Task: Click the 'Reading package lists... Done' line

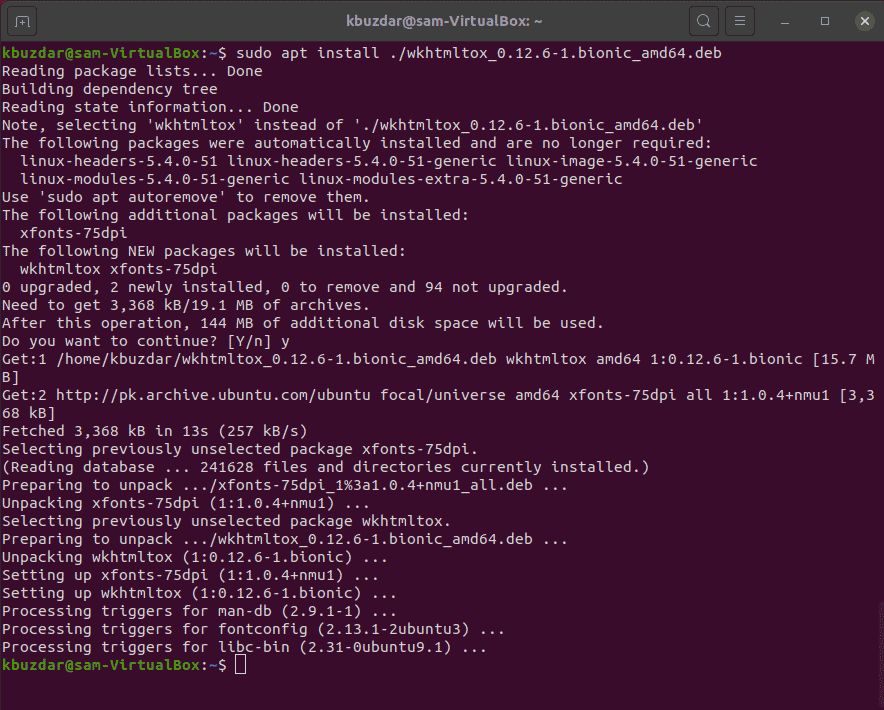Action: (x=132, y=71)
